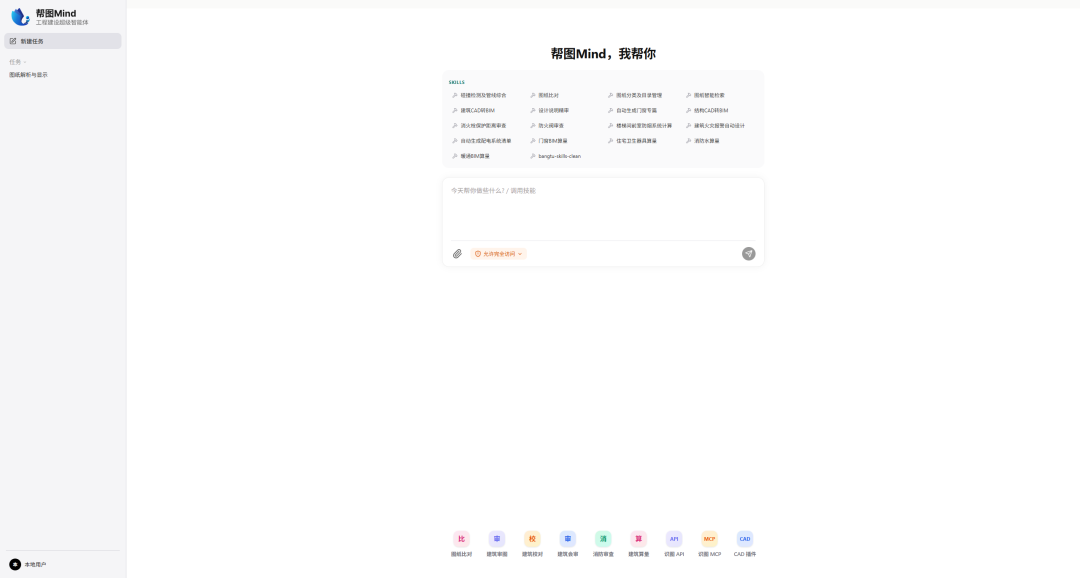Image resolution: width=1080 pixels, height=578 pixels.
Task: Open the 识图 MCP shortcut icon
Action: click(x=709, y=539)
